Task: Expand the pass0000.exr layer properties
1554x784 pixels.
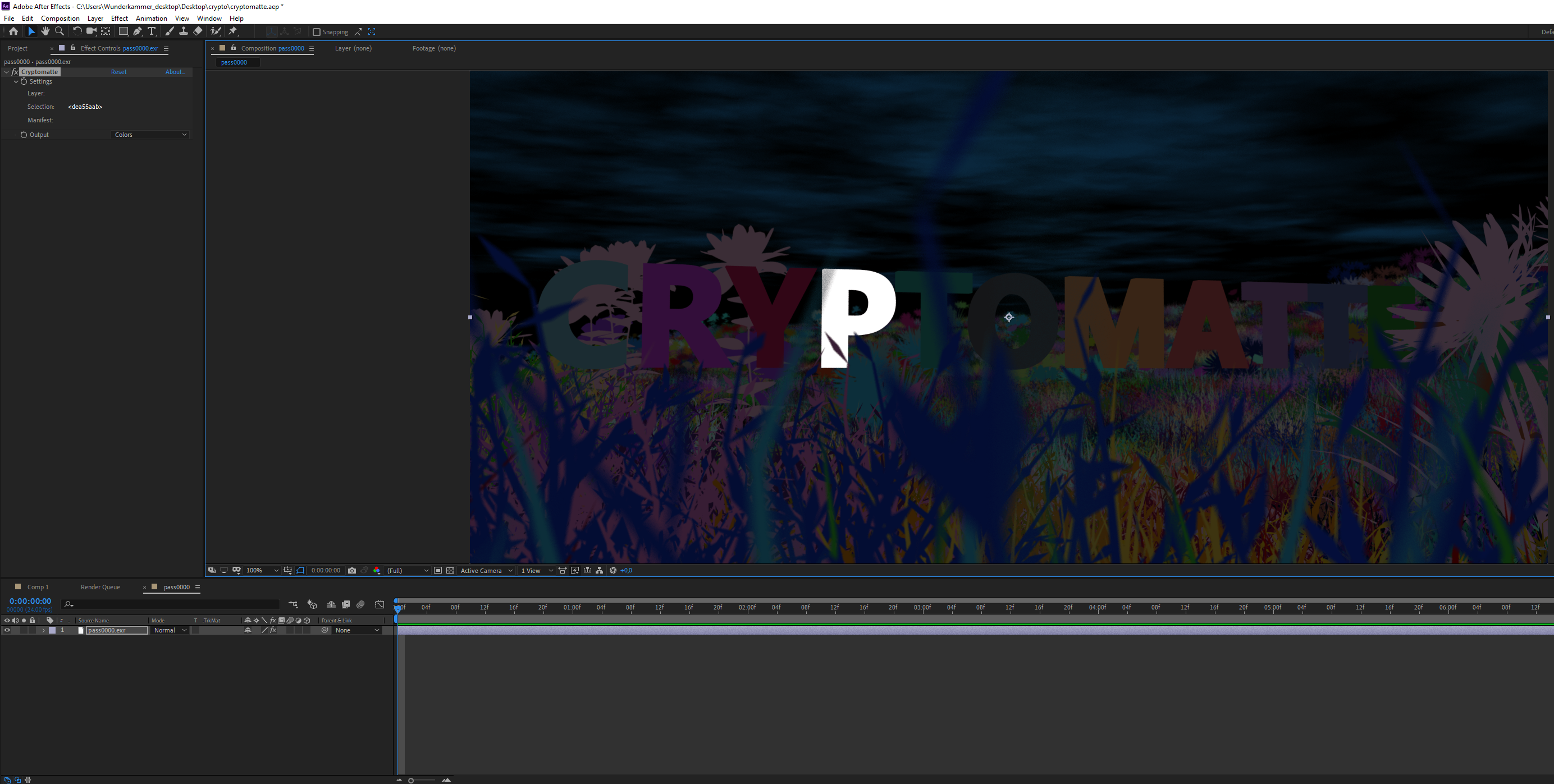Action: 43,630
